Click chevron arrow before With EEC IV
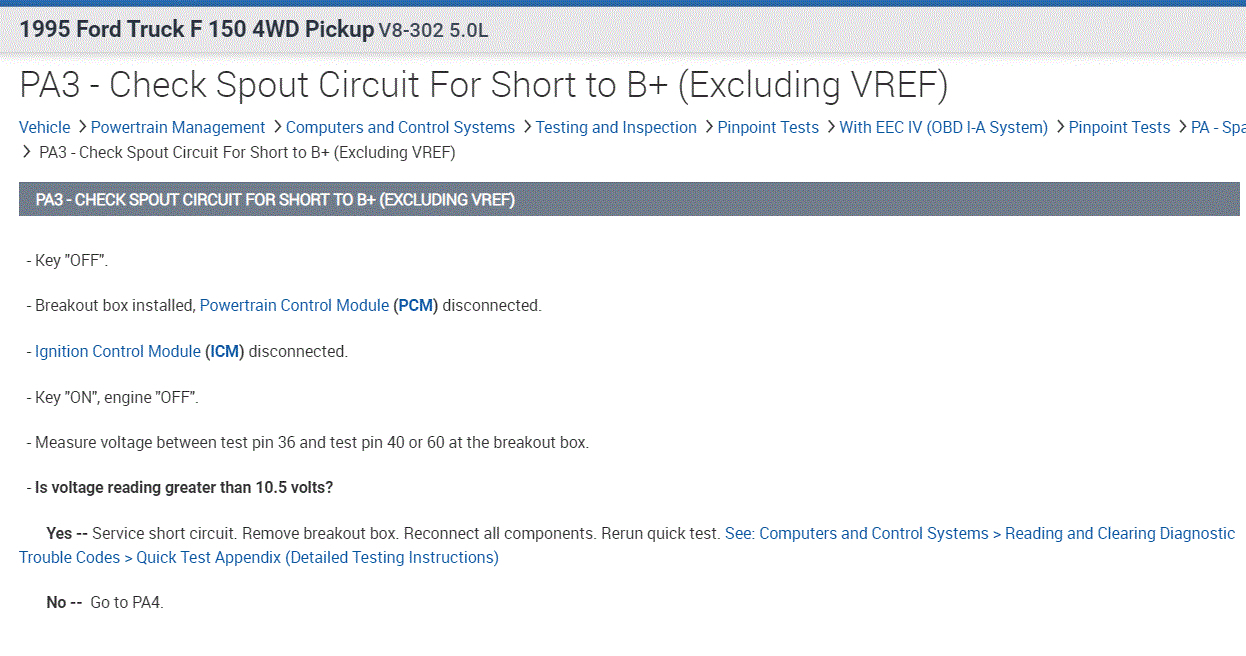The height and width of the screenshot is (656, 1246). coord(830,127)
